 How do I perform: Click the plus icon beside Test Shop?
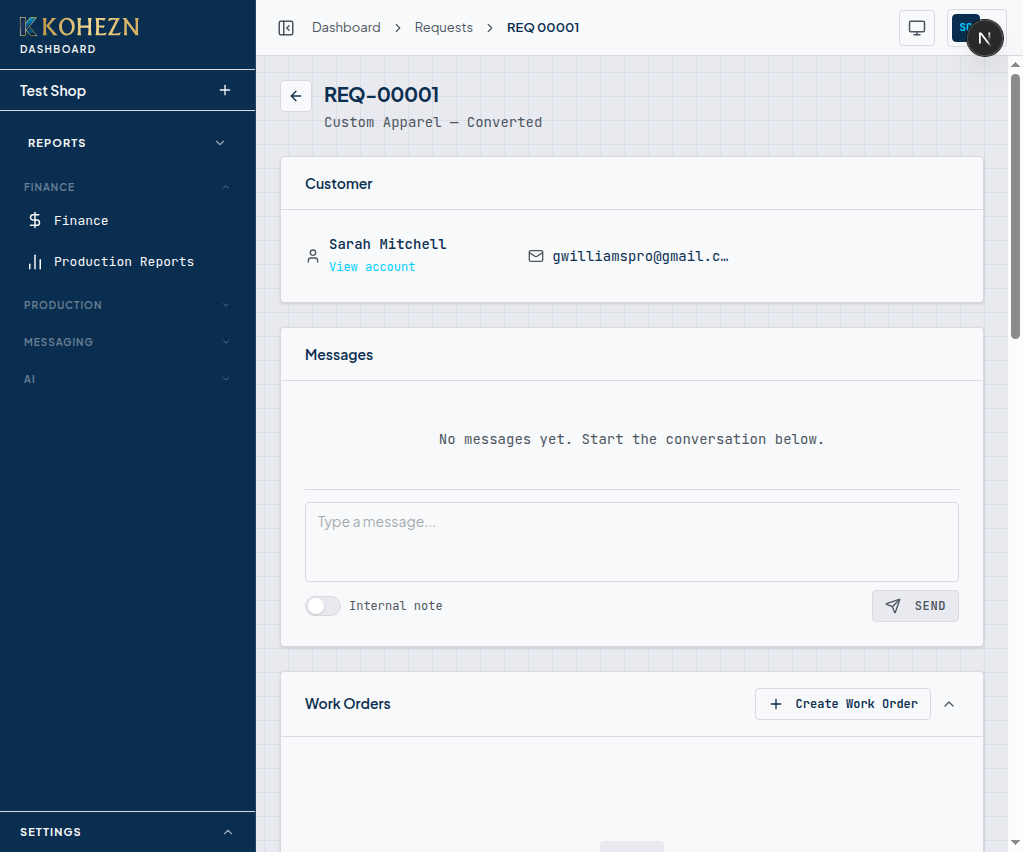225,90
